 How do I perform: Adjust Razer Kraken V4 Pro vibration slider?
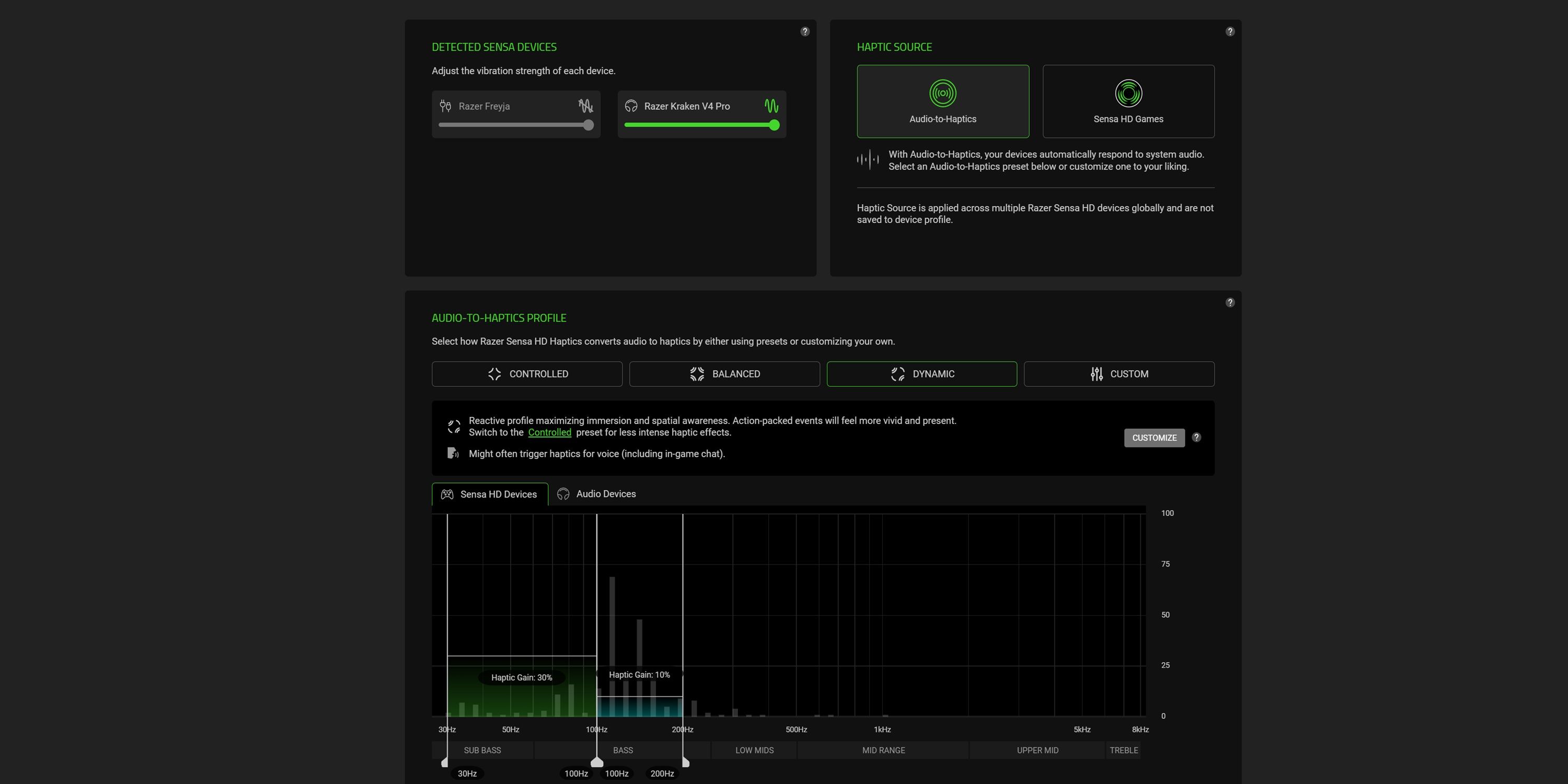702,125
